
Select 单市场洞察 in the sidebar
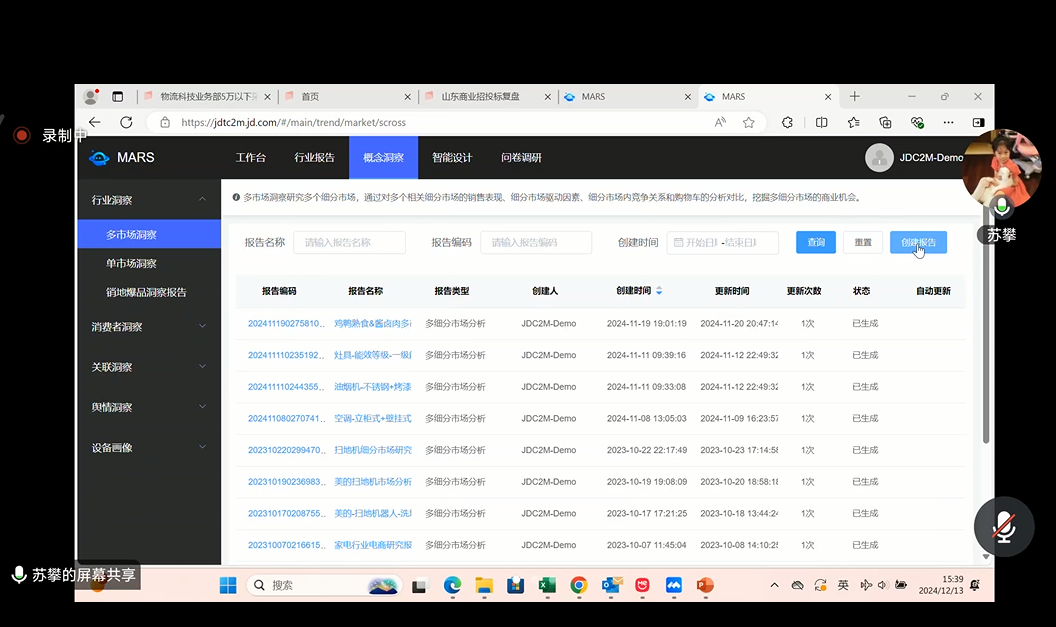[x=132, y=263]
